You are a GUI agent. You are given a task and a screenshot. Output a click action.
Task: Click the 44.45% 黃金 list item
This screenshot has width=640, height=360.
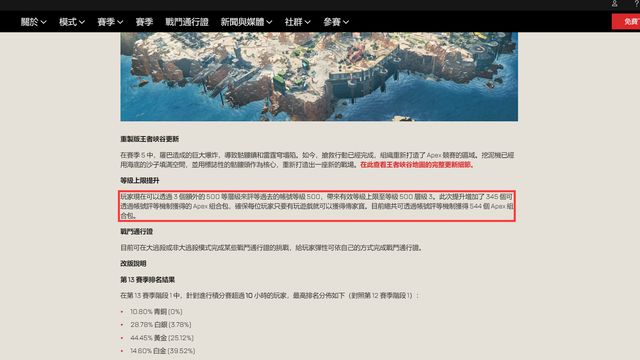tap(162, 338)
